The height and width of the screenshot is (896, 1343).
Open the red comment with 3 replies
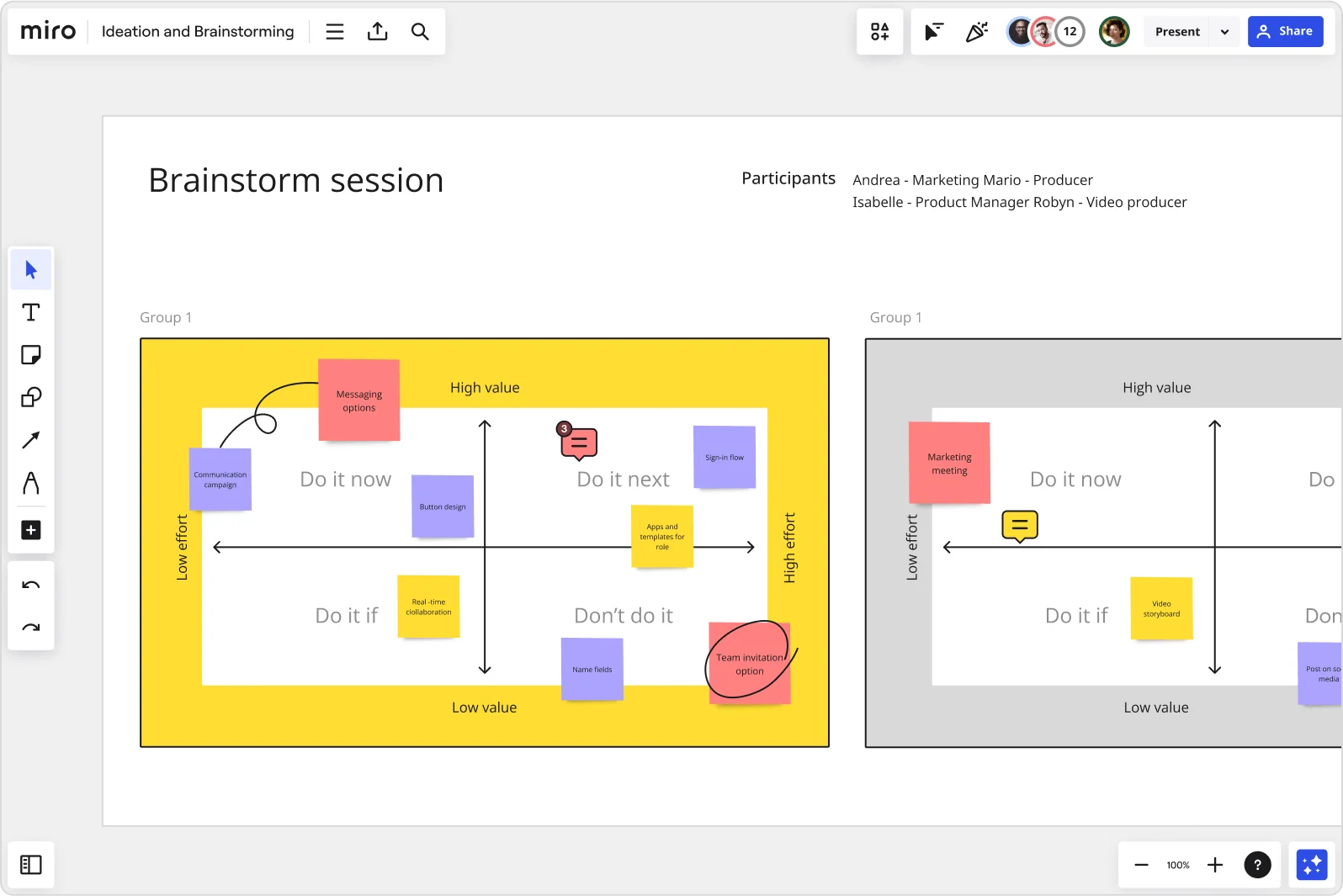579,443
